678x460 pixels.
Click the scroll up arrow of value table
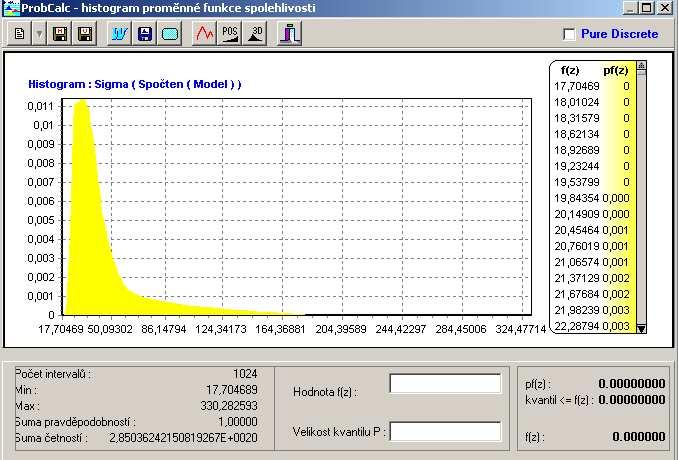[641, 66]
